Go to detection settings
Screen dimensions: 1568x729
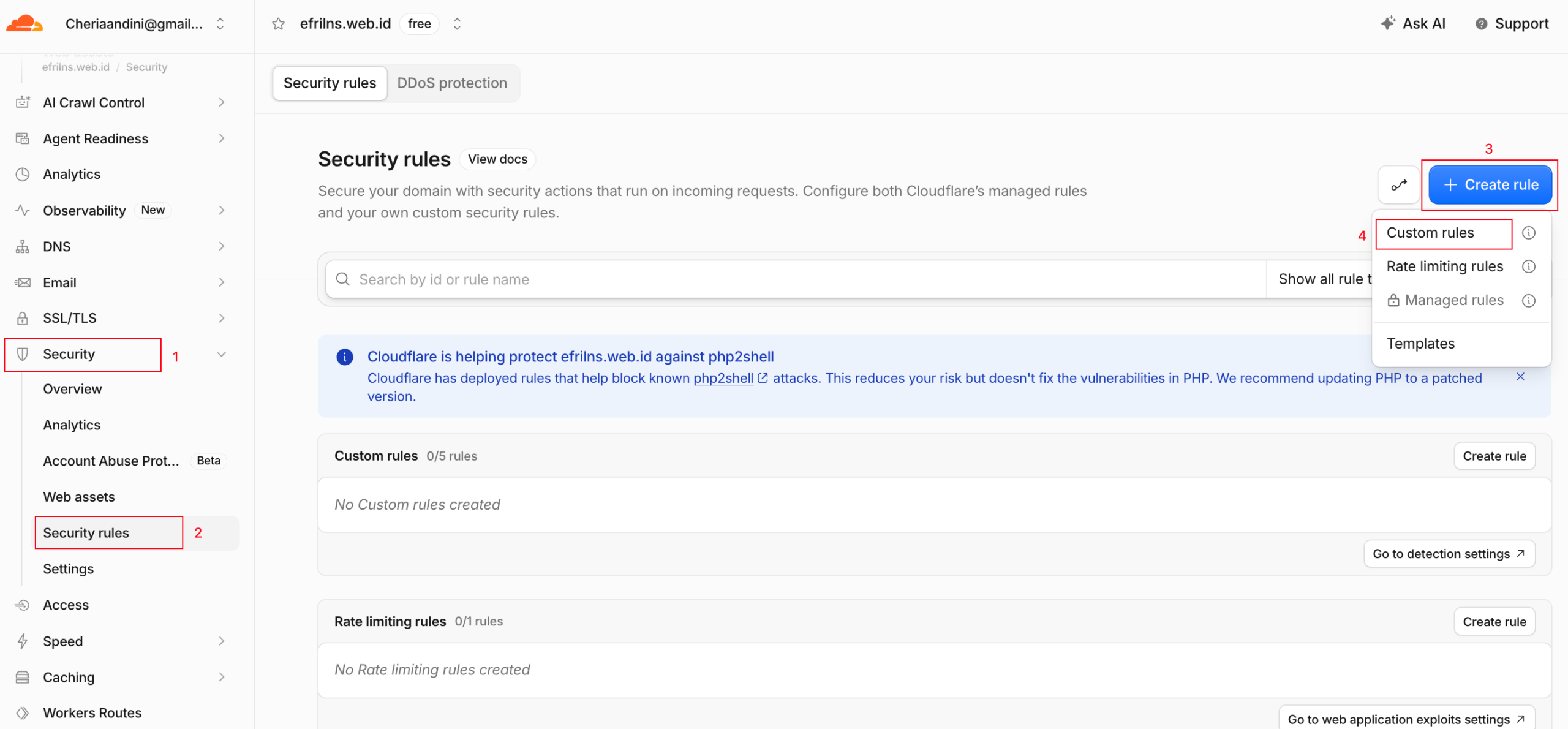pyautogui.click(x=1449, y=554)
